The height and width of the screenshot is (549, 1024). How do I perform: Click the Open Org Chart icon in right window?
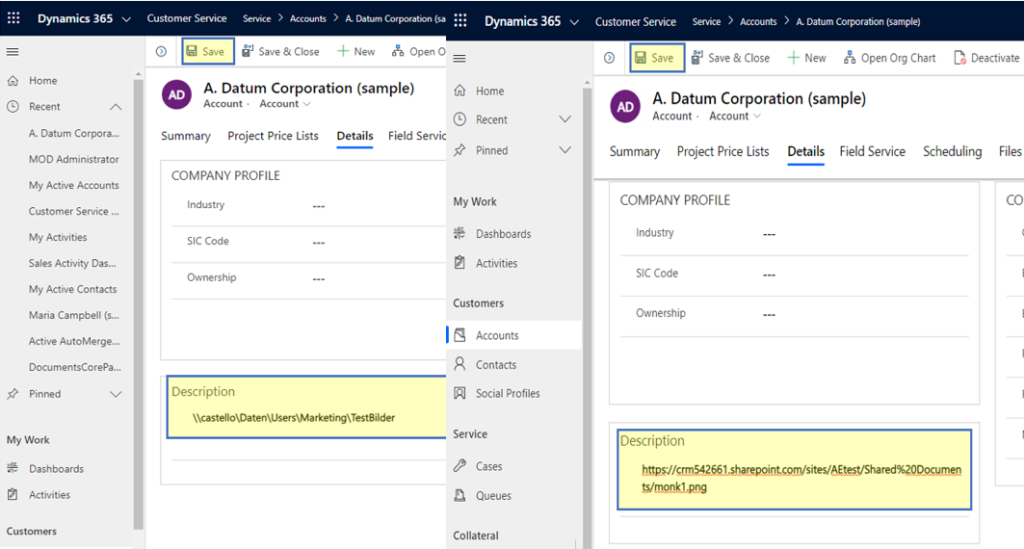(x=850, y=58)
